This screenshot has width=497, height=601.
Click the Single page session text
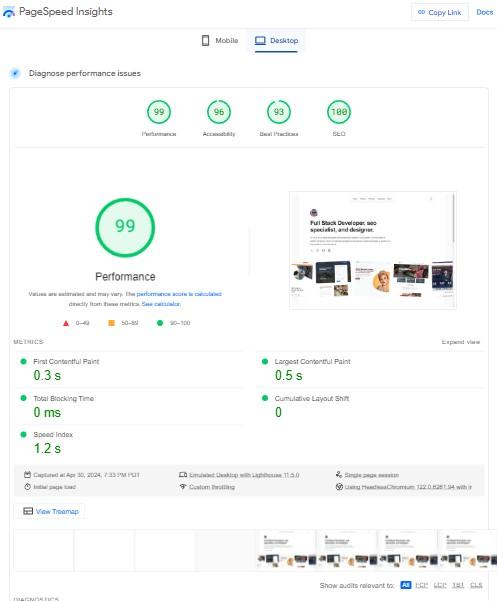pyautogui.click(x=371, y=475)
